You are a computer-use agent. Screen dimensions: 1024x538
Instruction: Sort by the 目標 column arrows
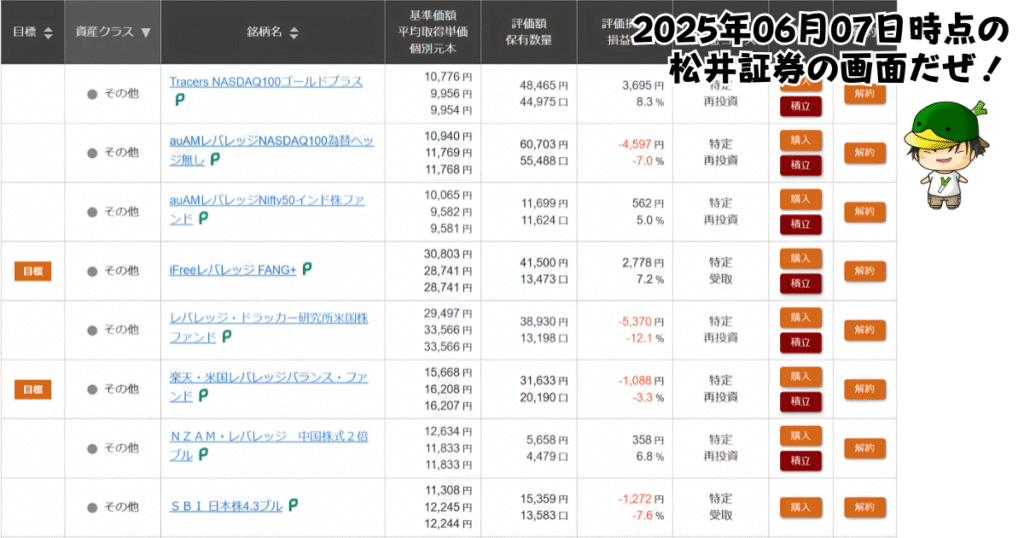coord(48,33)
